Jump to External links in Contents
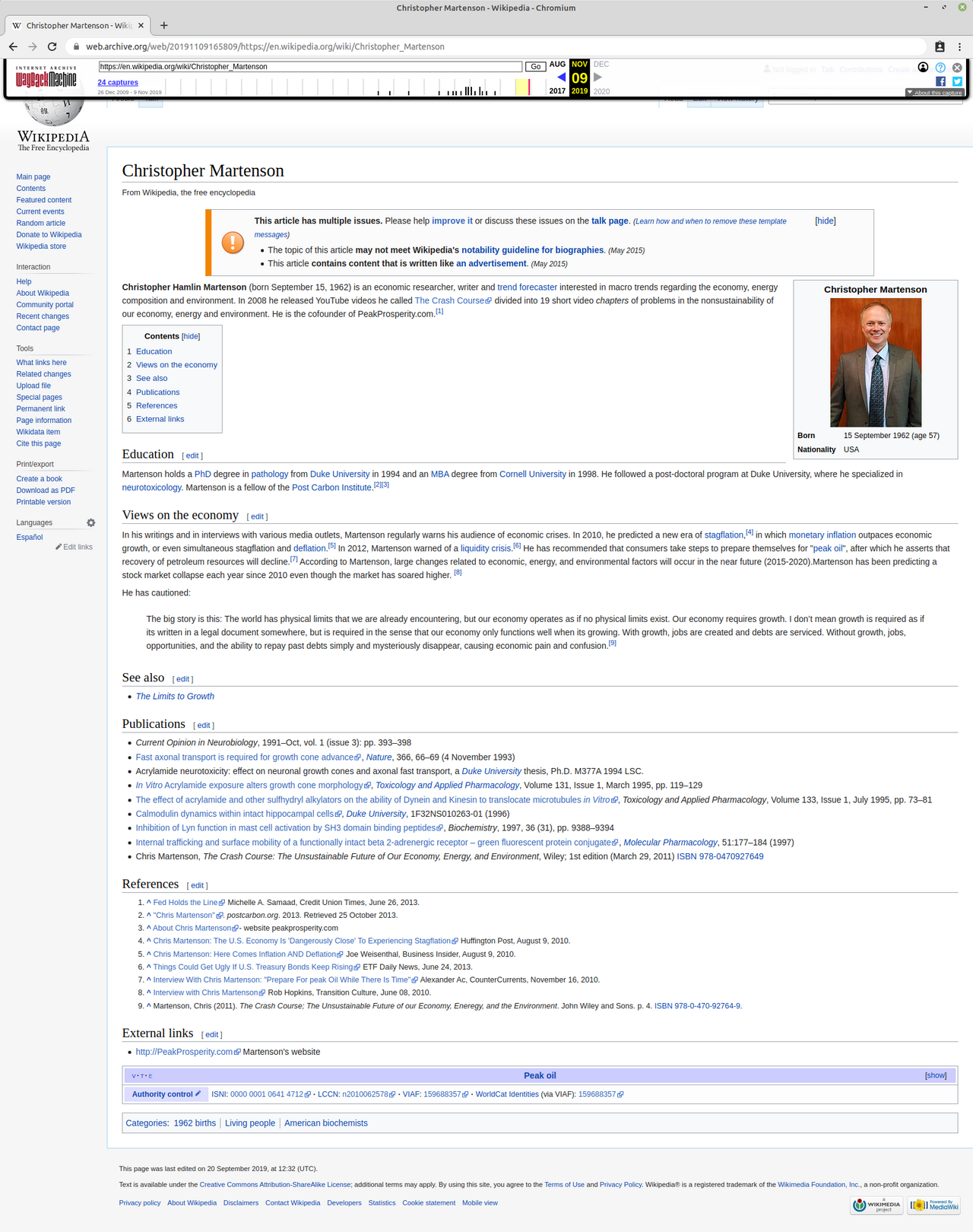Image resolution: width=973 pixels, height=1232 pixels. [160, 419]
